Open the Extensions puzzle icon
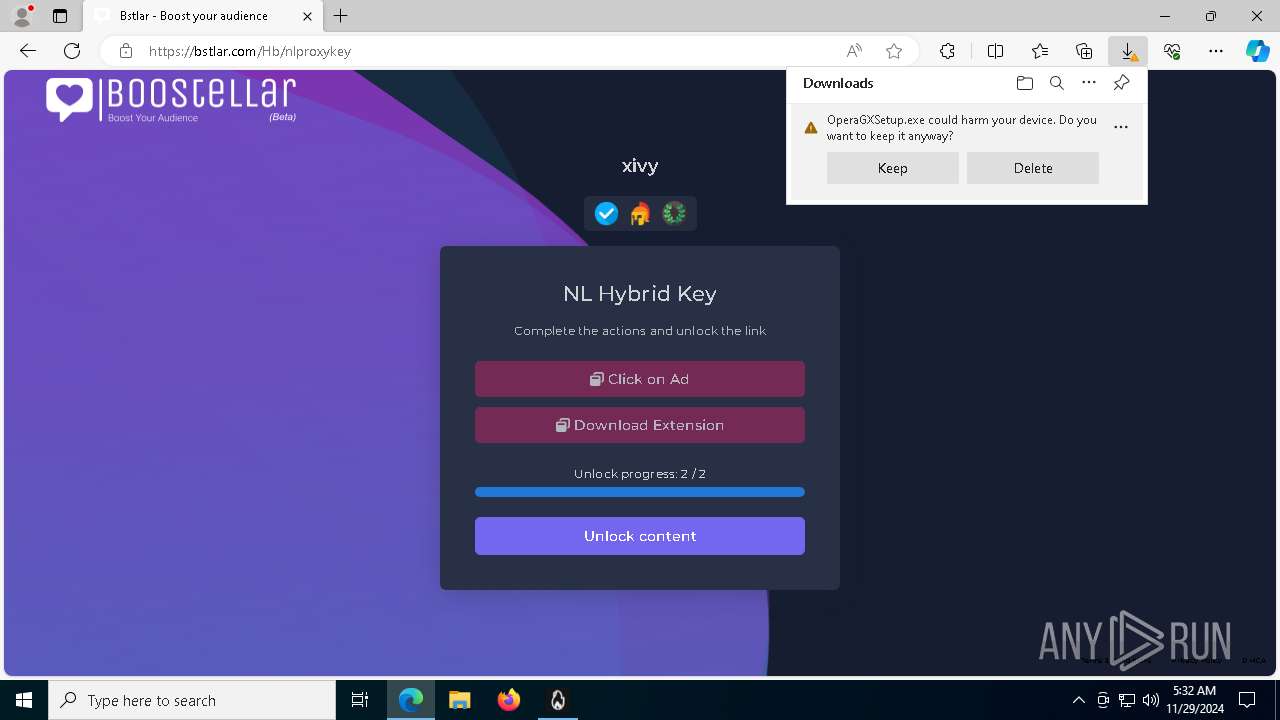The width and height of the screenshot is (1280, 720). [x=947, y=51]
